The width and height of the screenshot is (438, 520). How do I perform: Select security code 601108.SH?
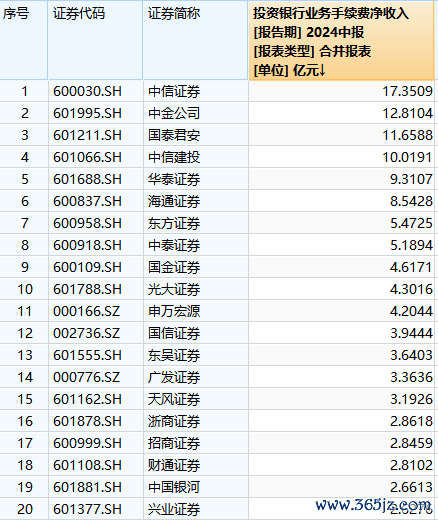coord(95,465)
